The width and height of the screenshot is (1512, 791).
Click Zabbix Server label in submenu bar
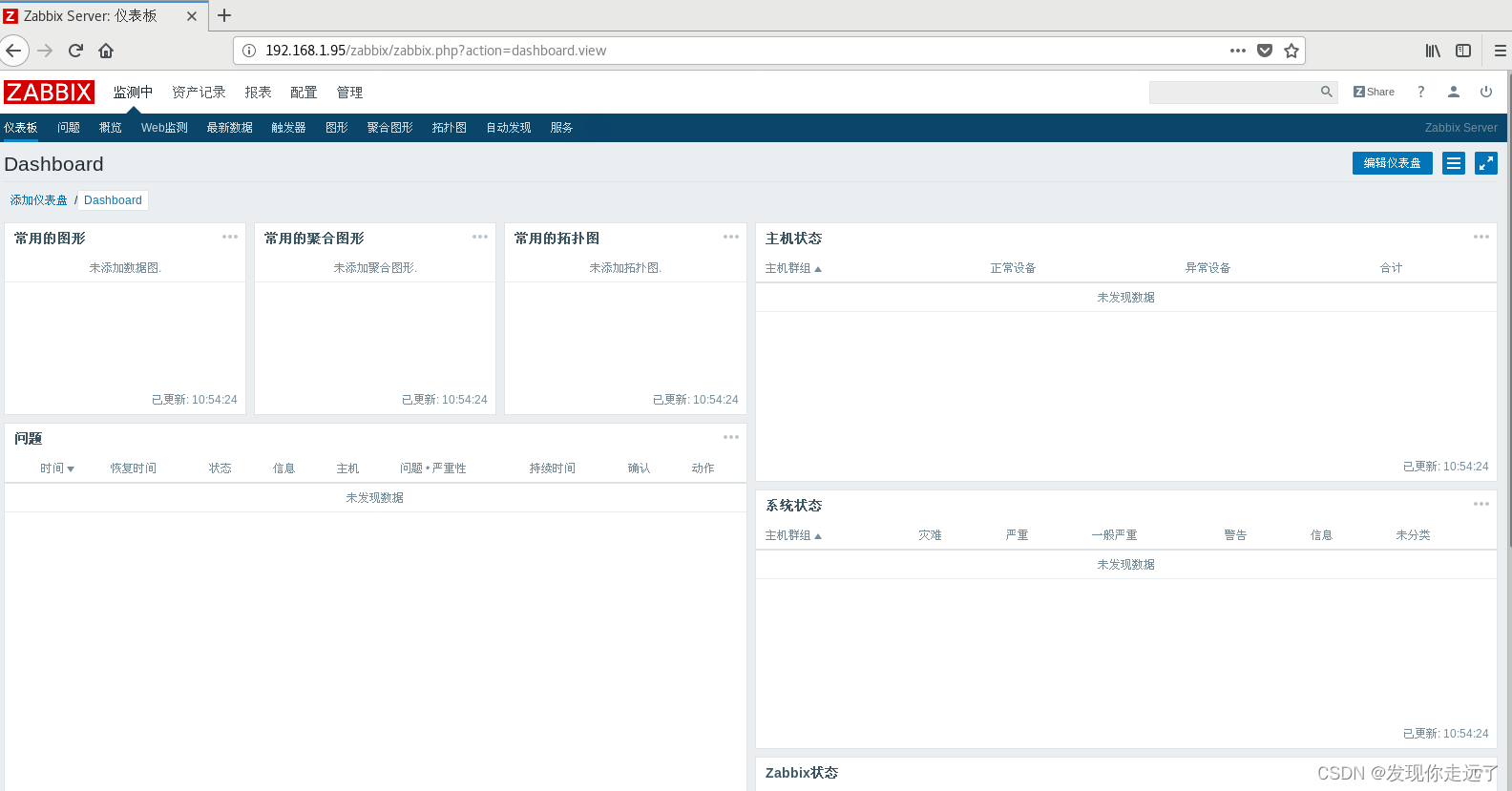pos(1460,128)
